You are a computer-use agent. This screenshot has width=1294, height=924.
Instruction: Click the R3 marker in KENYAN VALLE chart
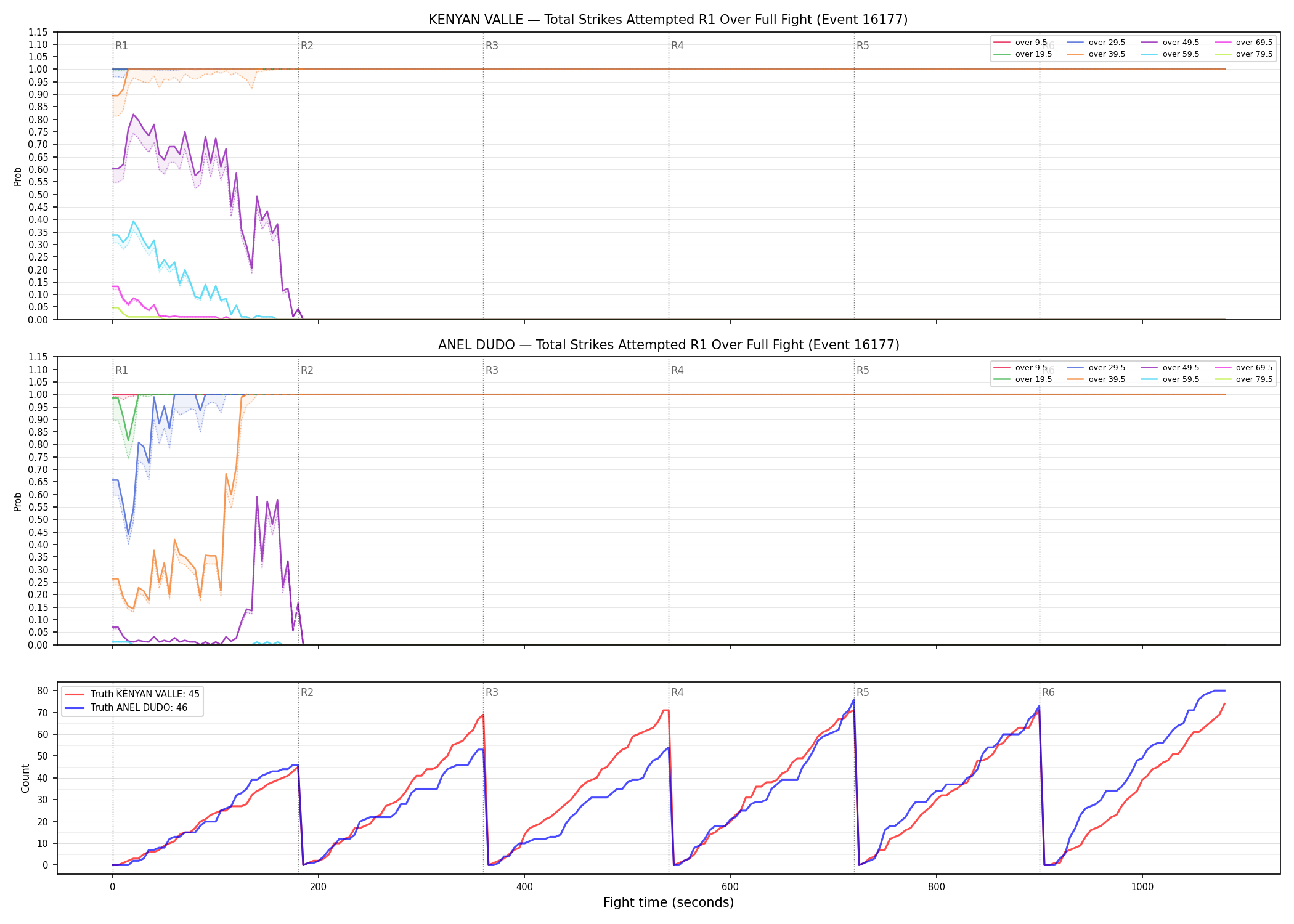[492, 46]
